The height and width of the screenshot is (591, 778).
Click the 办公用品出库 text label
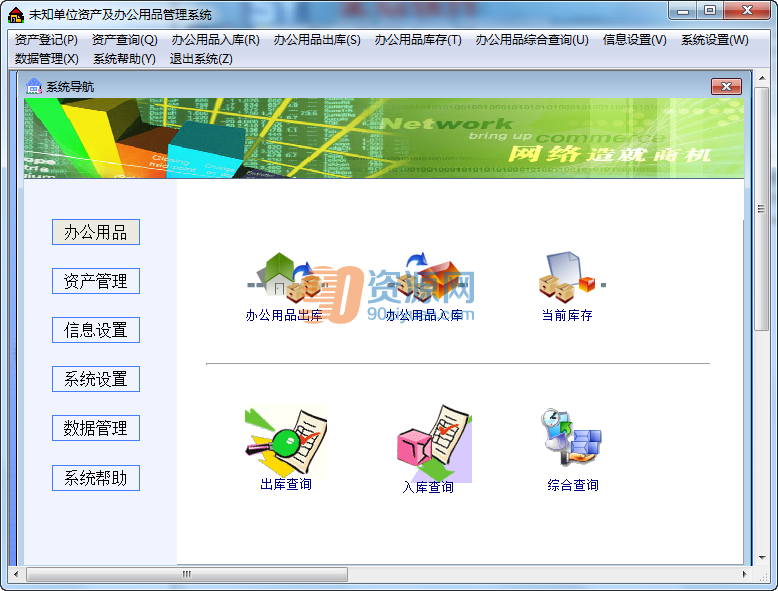284,315
